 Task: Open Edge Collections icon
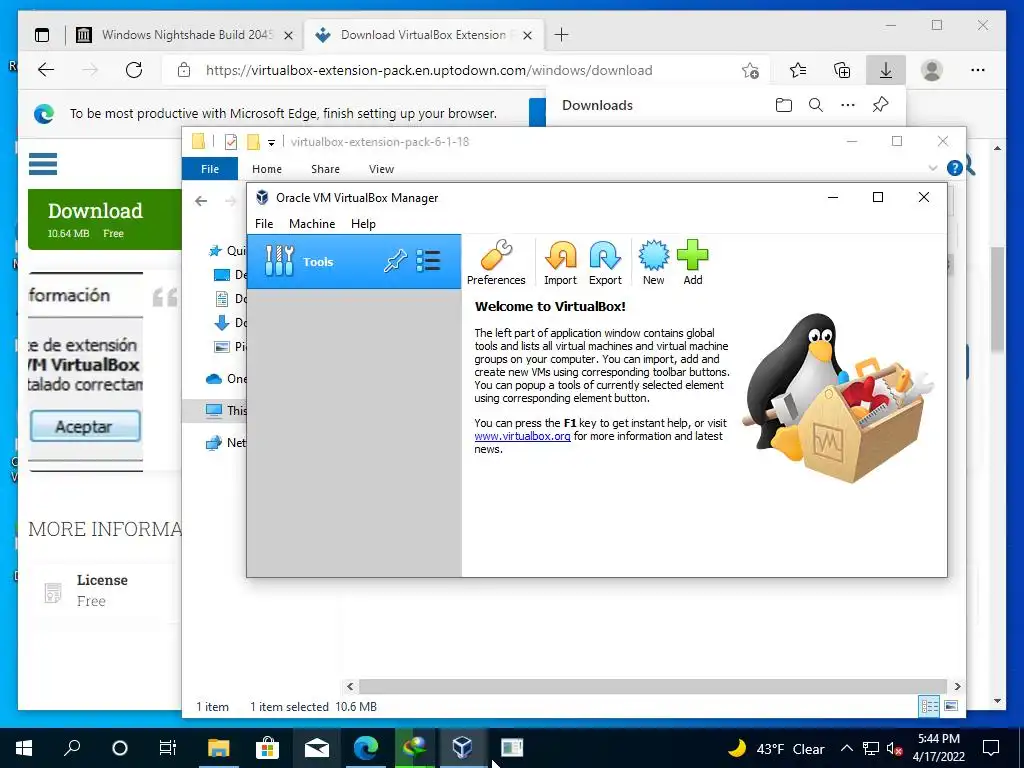coord(842,70)
